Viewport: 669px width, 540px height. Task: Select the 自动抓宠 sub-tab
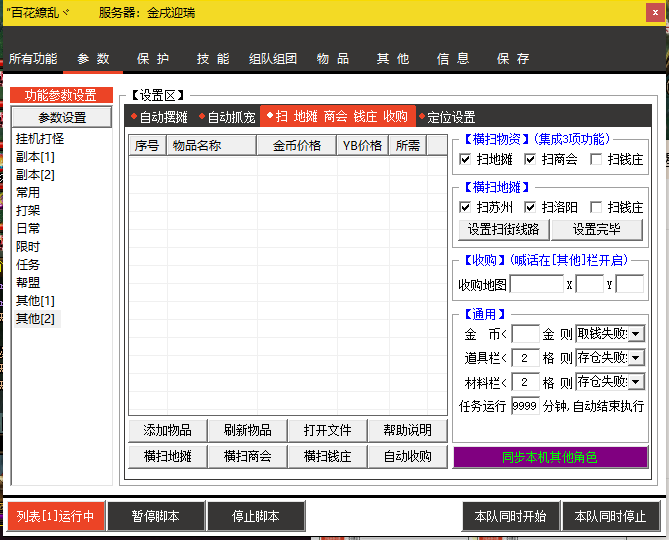point(227,116)
